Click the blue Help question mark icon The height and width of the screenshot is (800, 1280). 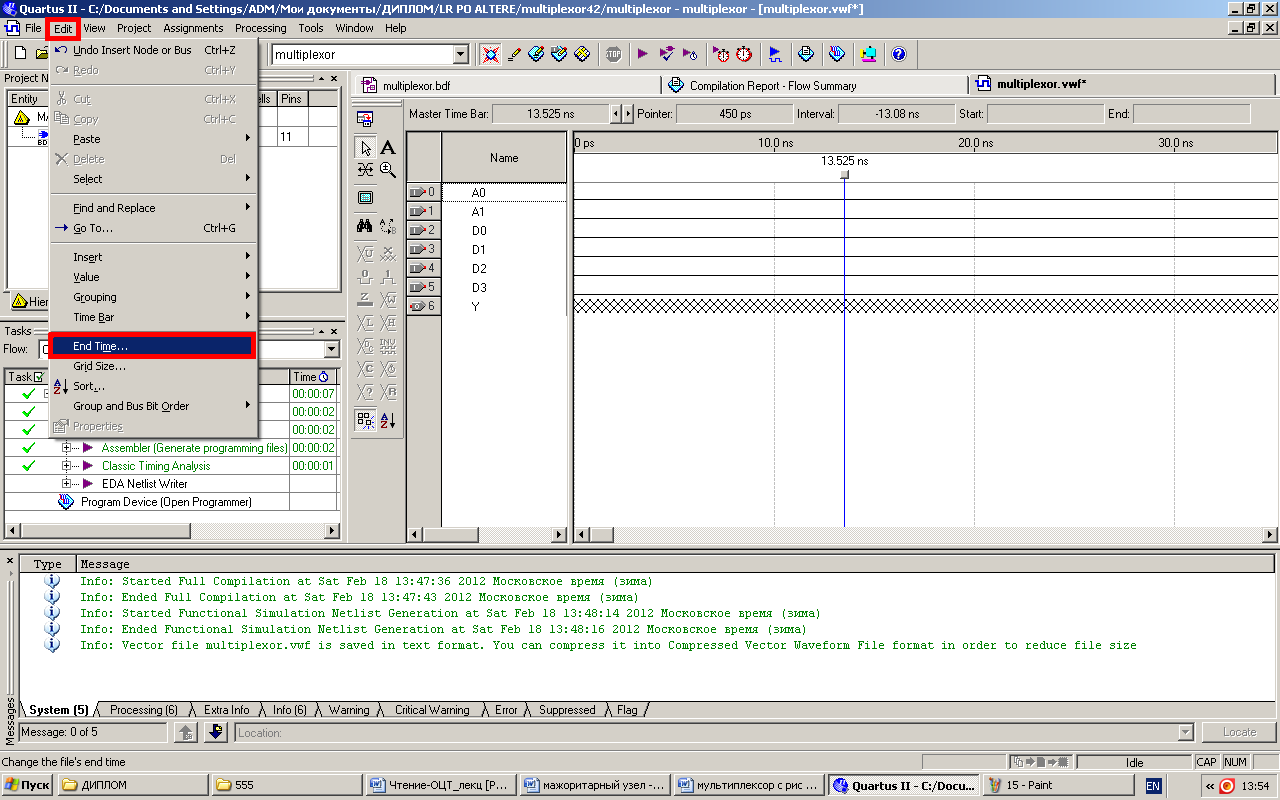pyautogui.click(x=898, y=54)
